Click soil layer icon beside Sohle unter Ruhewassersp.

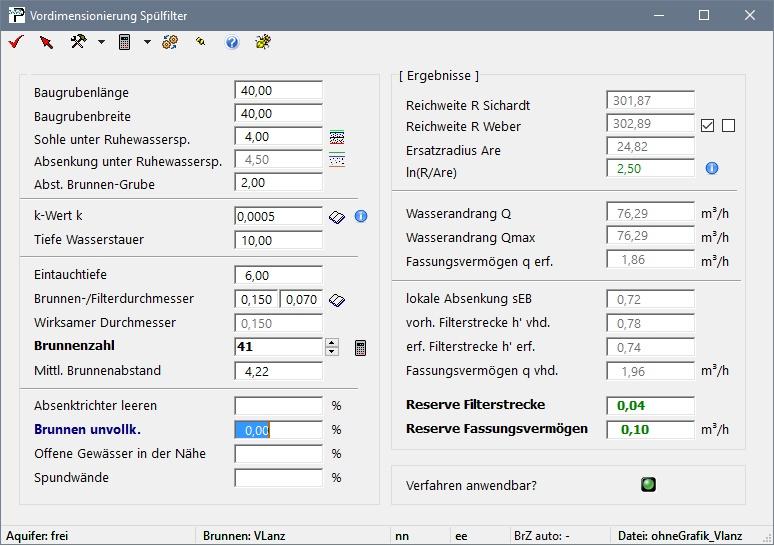click(337, 137)
